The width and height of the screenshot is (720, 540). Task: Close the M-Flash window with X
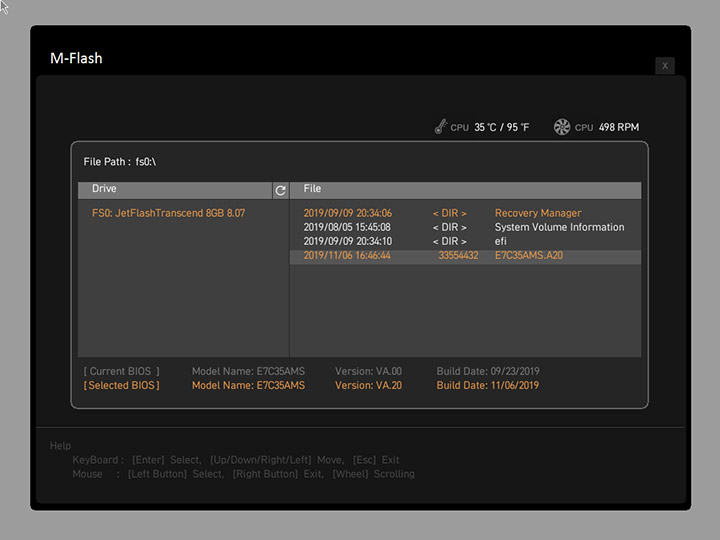tap(665, 66)
